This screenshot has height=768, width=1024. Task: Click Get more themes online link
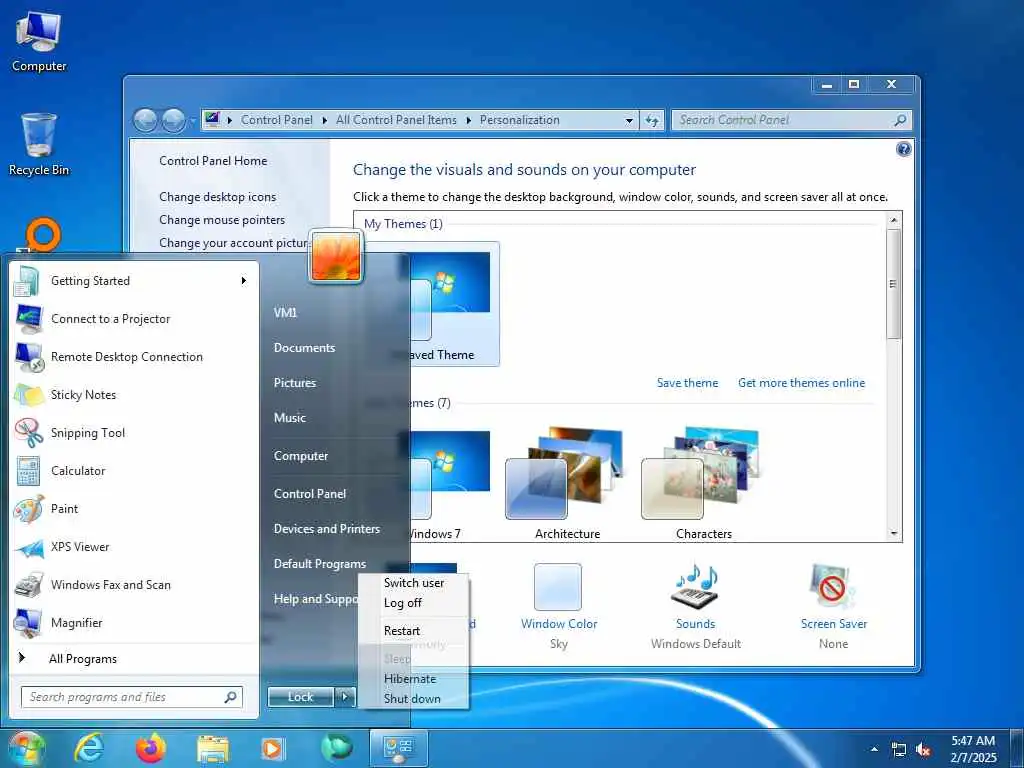coord(801,383)
